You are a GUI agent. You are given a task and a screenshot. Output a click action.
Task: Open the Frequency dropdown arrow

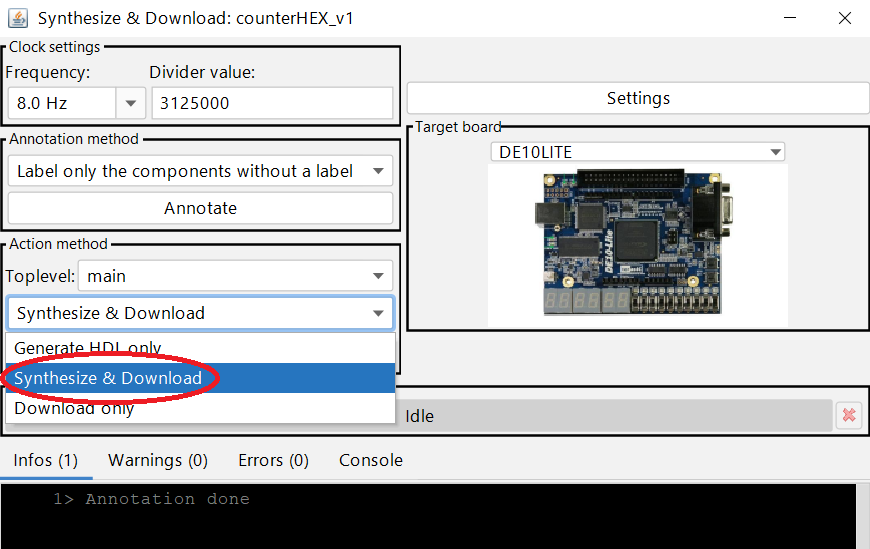pyautogui.click(x=131, y=103)
